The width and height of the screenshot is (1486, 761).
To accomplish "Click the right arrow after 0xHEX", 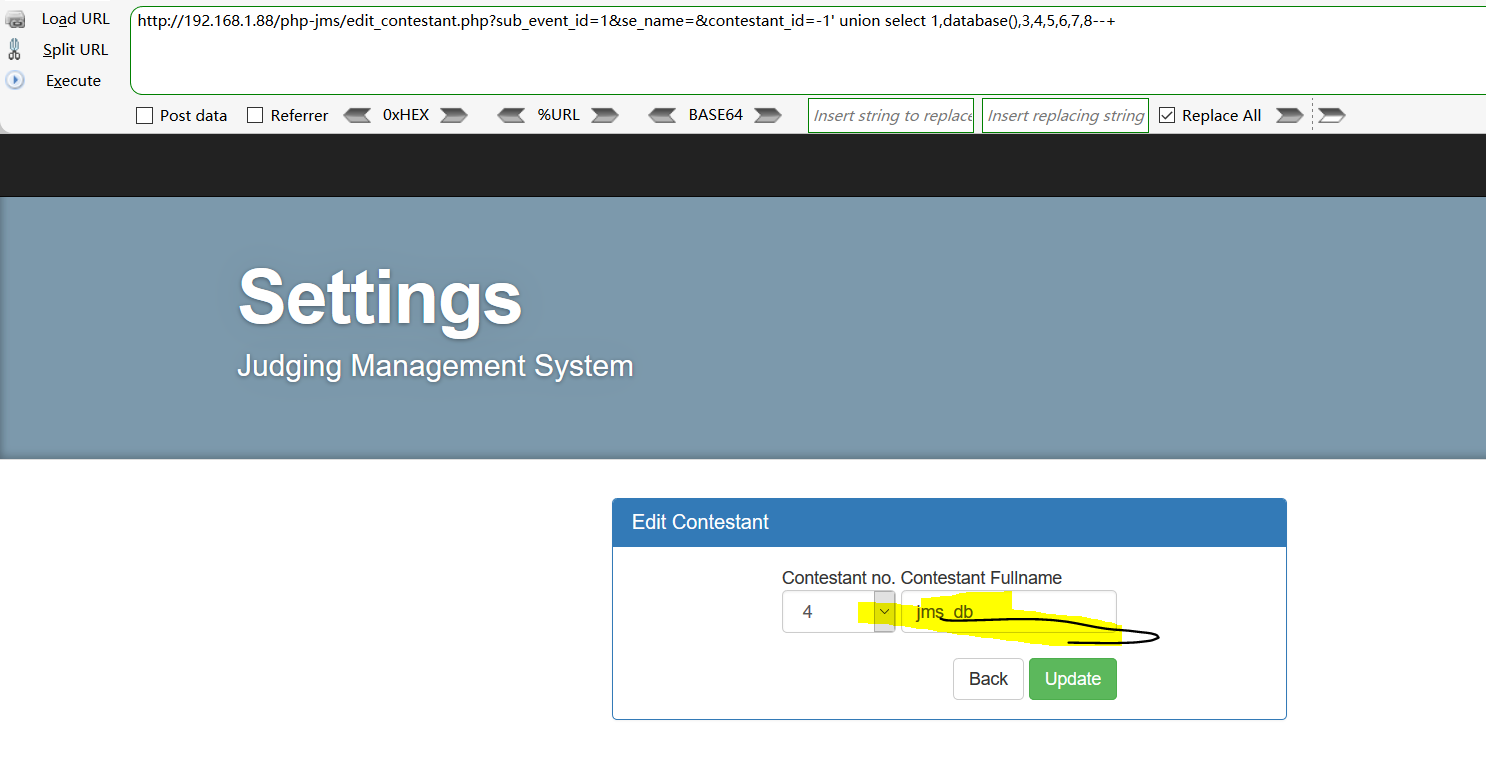I will click(x=454, y=115).
